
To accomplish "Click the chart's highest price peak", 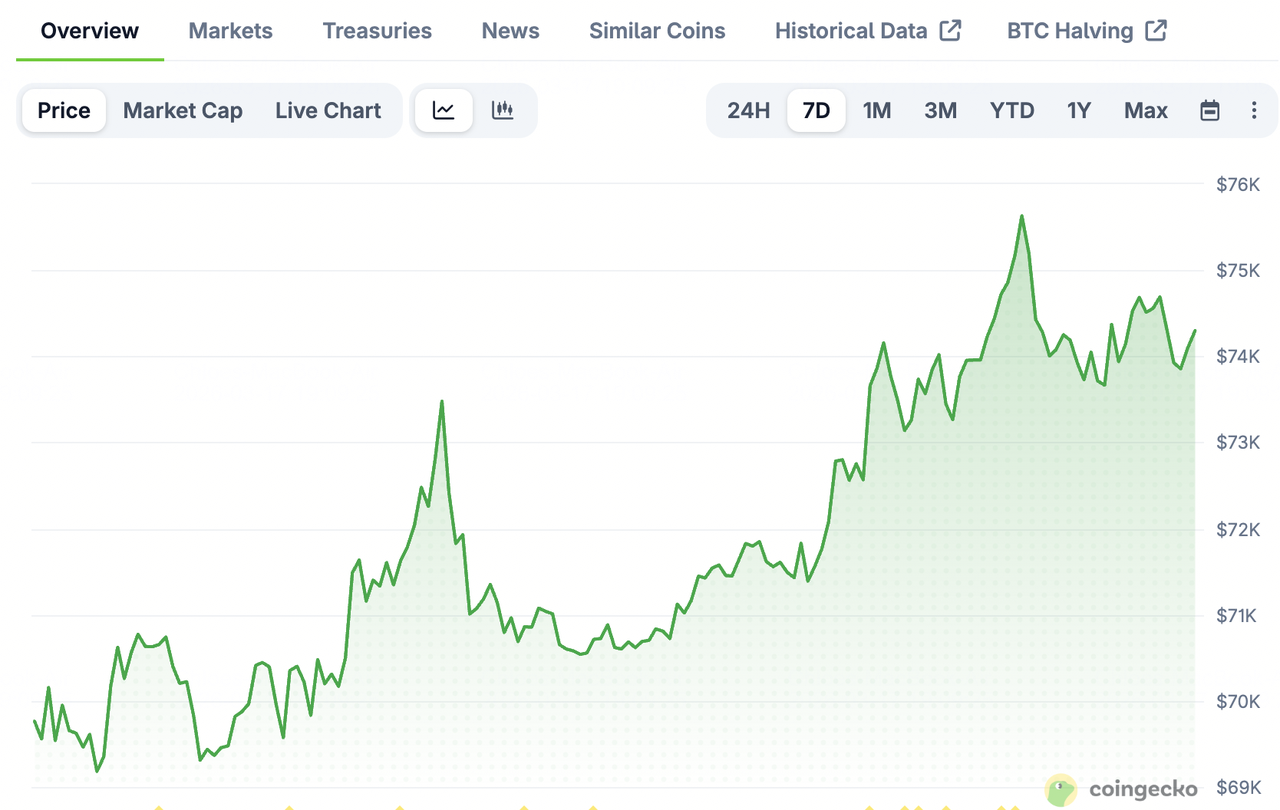I will coord(1021,216).
